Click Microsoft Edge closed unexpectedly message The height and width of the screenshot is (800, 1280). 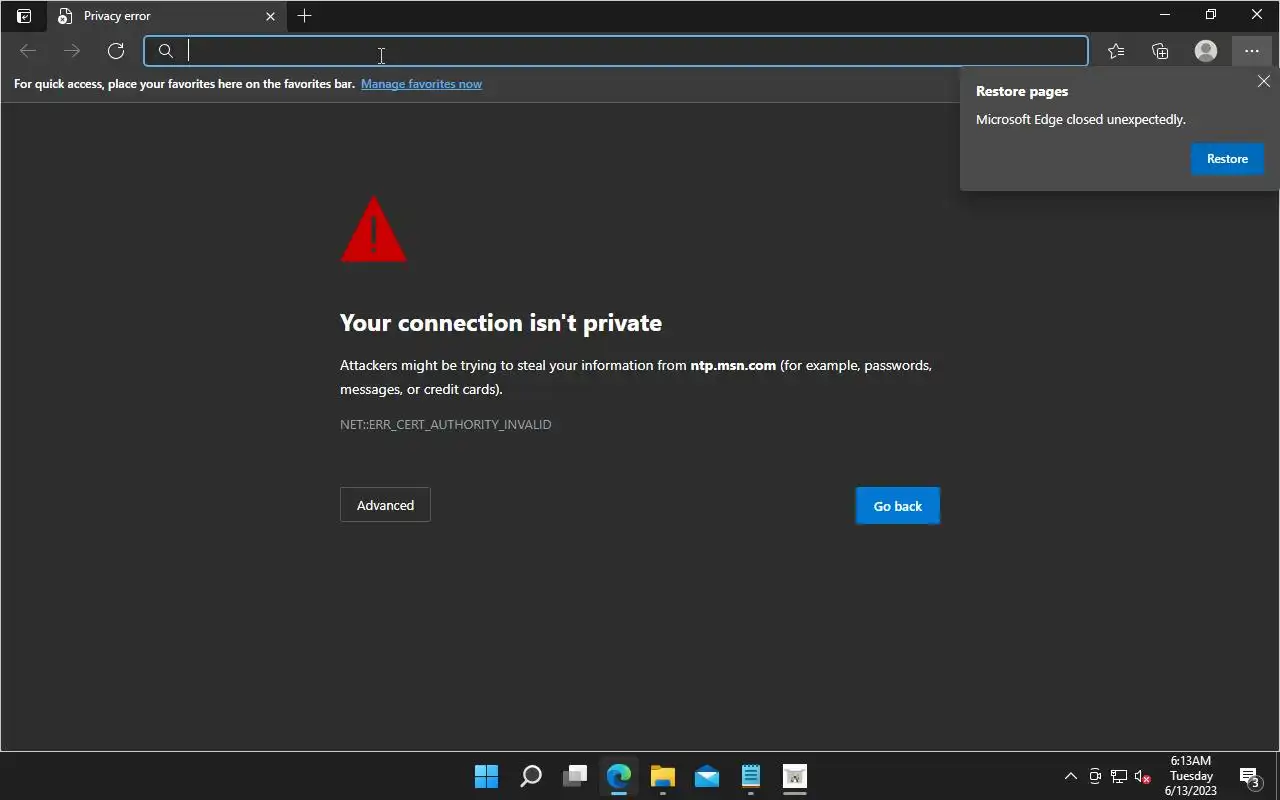coord(1081,119)
